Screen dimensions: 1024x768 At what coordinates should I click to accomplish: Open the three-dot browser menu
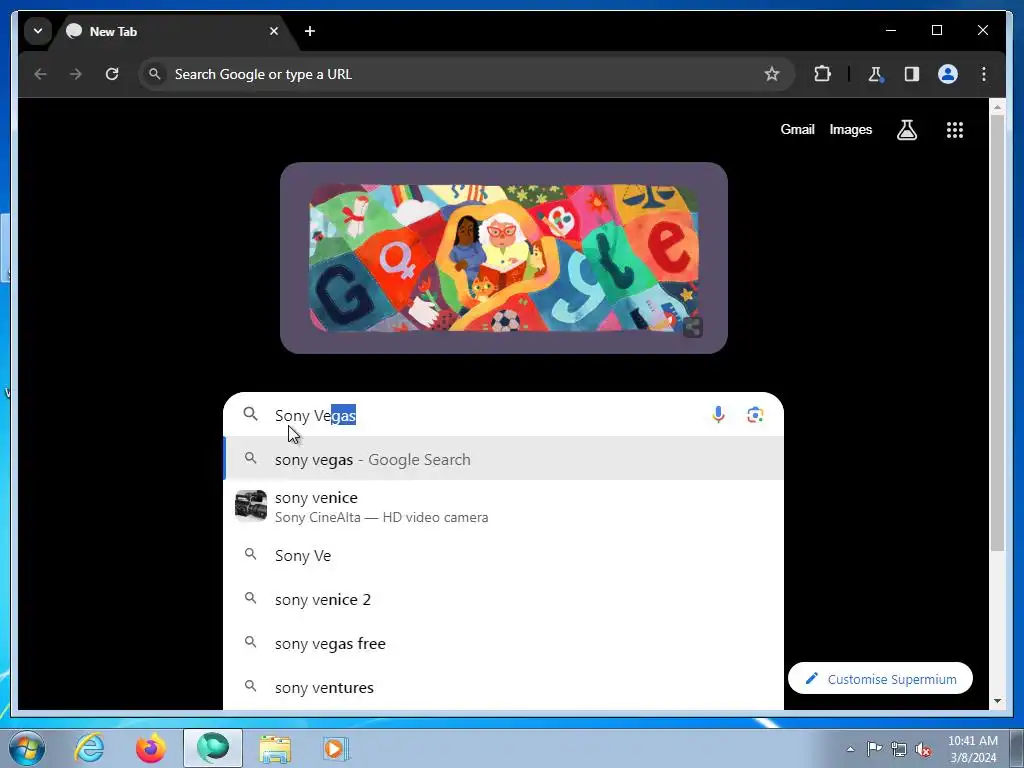[984, 74]
